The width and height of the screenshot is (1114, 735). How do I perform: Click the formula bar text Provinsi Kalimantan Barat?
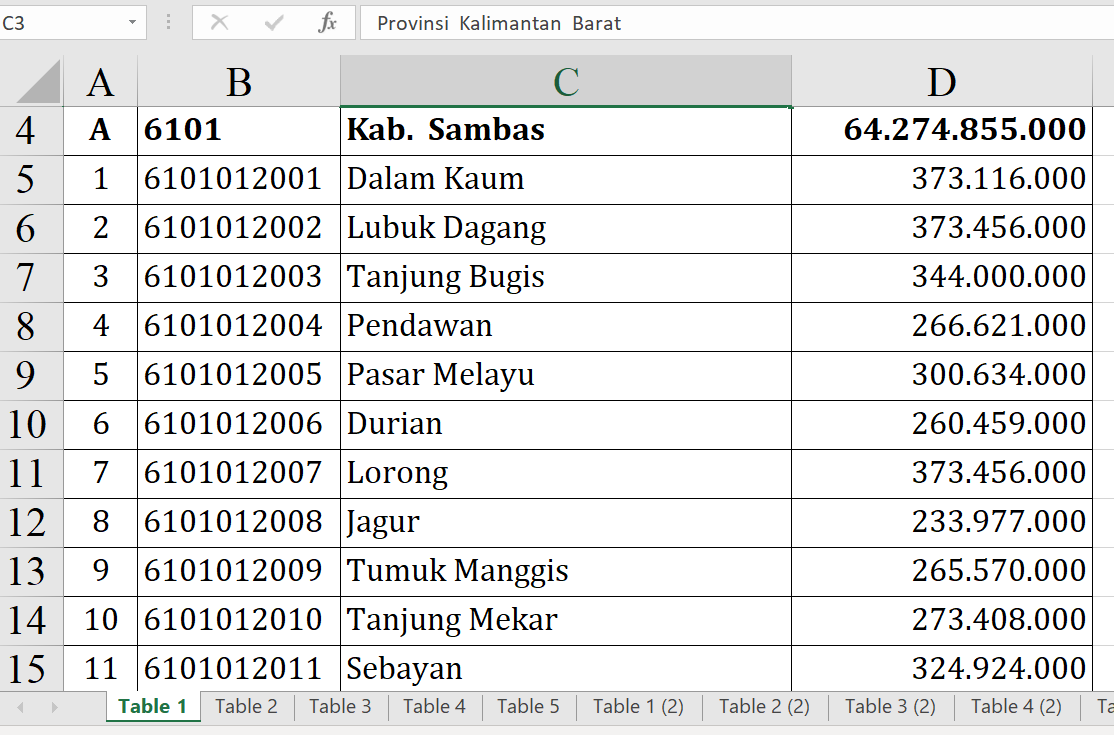point(499,23)
